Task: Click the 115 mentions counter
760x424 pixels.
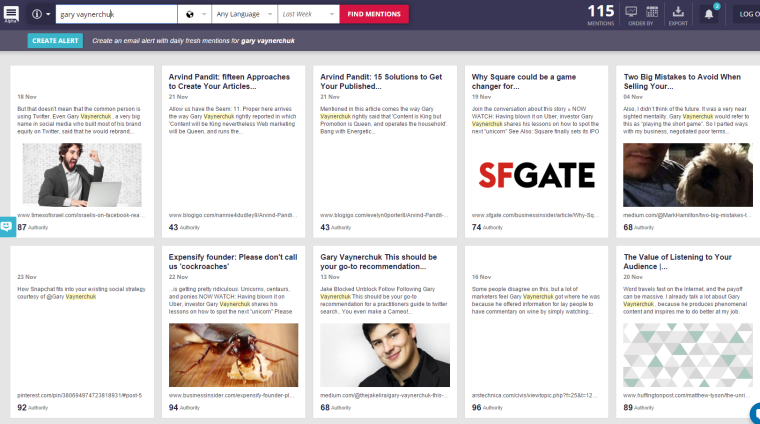Action: click(x=601, y=14)
